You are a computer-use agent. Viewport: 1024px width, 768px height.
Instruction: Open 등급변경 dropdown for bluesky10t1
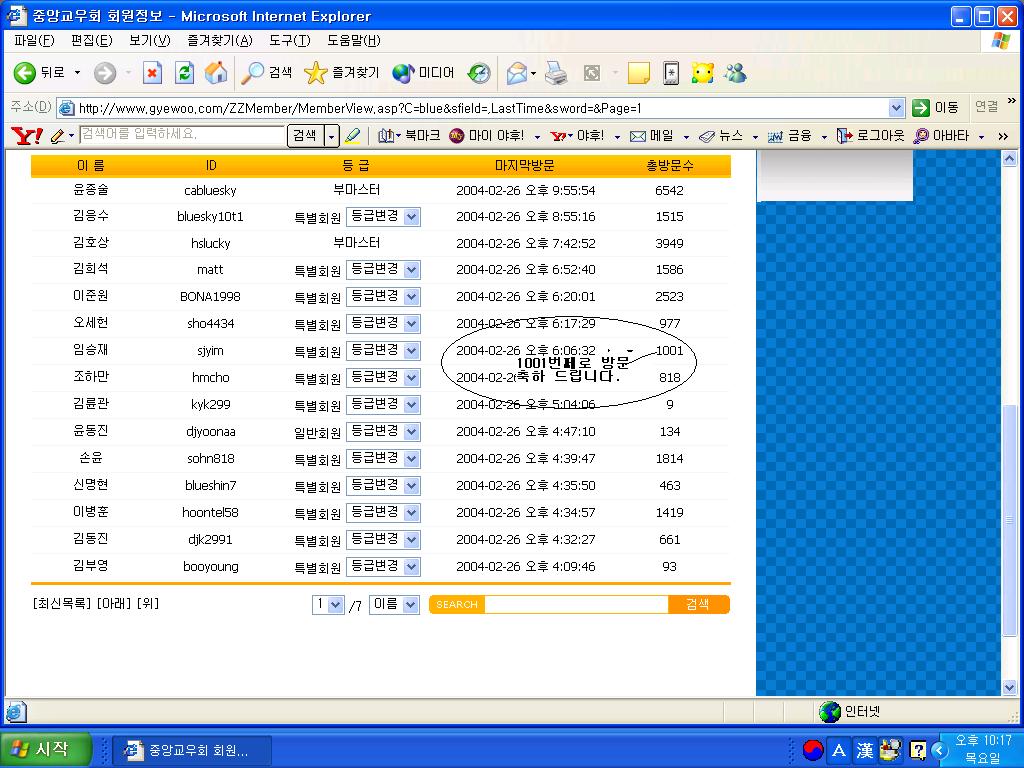411,217
